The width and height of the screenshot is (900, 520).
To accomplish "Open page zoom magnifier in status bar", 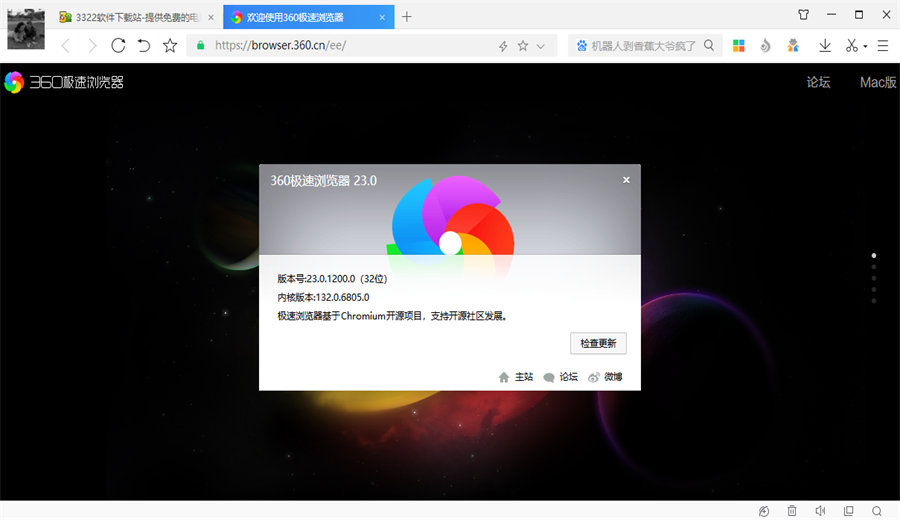I will tap(876, 511).
